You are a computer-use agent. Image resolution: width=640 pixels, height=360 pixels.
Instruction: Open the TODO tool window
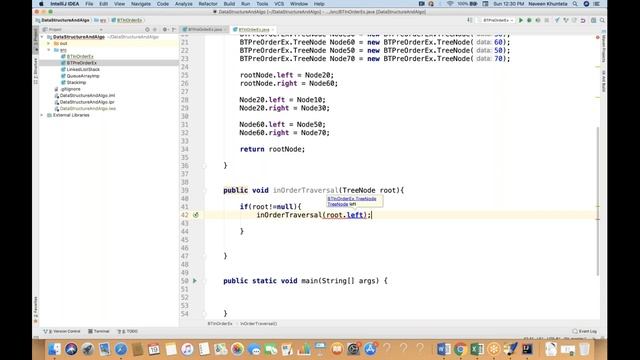(128, 331)
